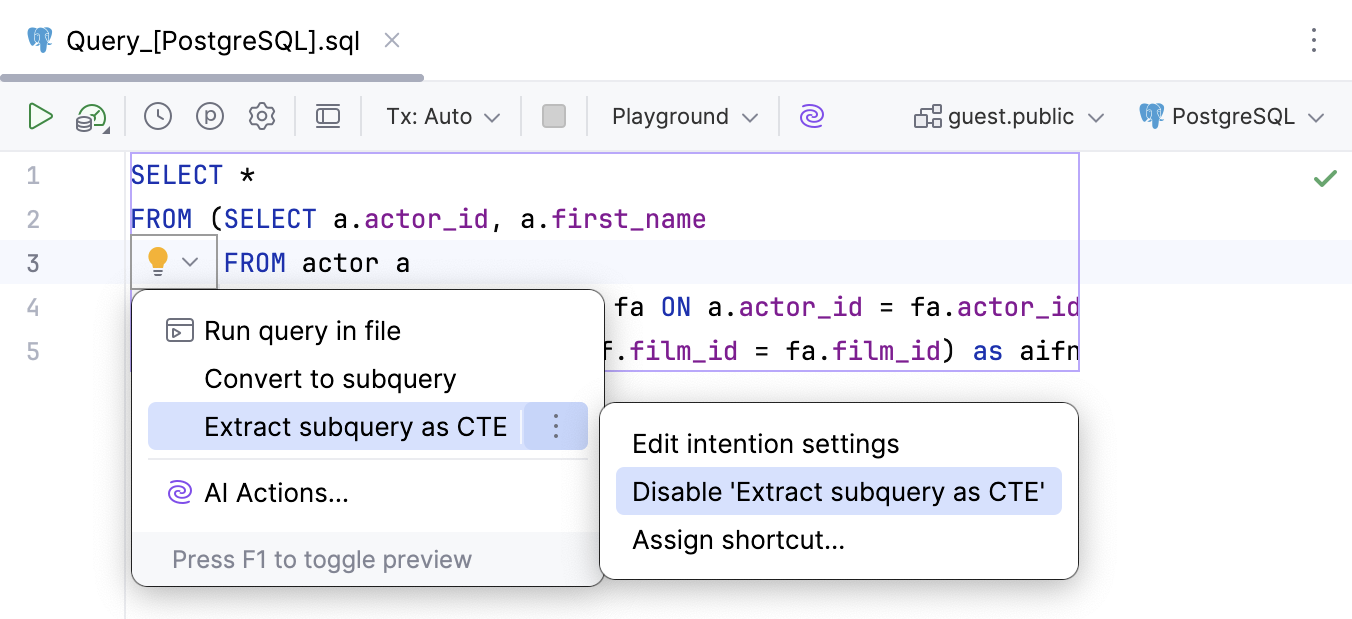Open the Tx: Auto transaction dropdown

click(x=442, y=117)
